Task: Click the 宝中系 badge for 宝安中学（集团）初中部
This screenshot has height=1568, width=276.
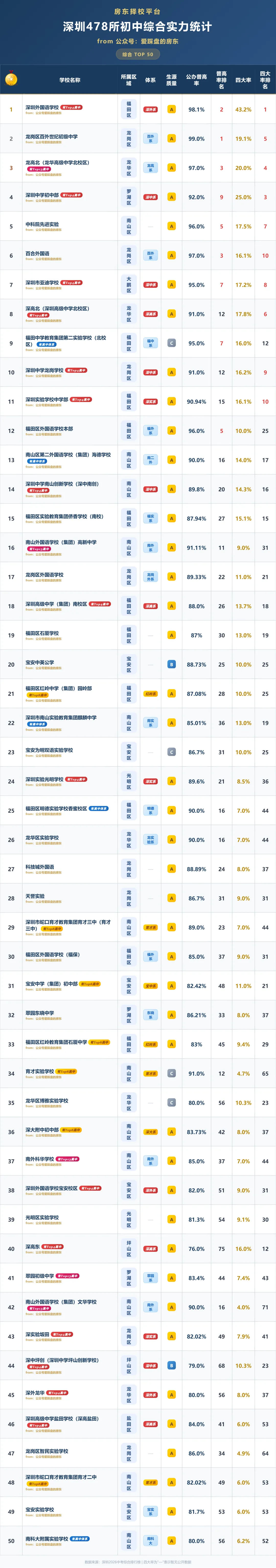Action: tap(151, 986)
